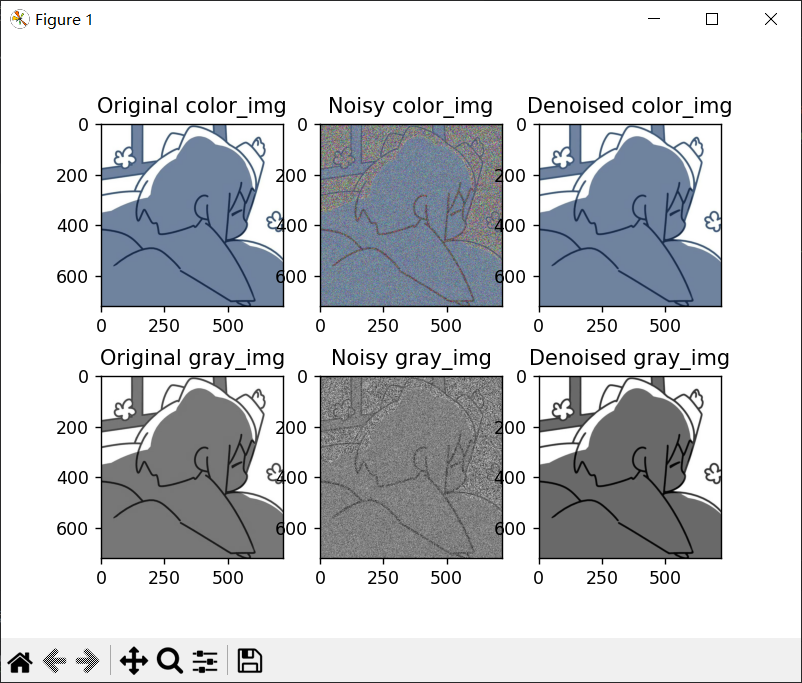This screenshot has width=802, height=683.
Task: Select the Noisy color_img plot
Action: [411, 215]
